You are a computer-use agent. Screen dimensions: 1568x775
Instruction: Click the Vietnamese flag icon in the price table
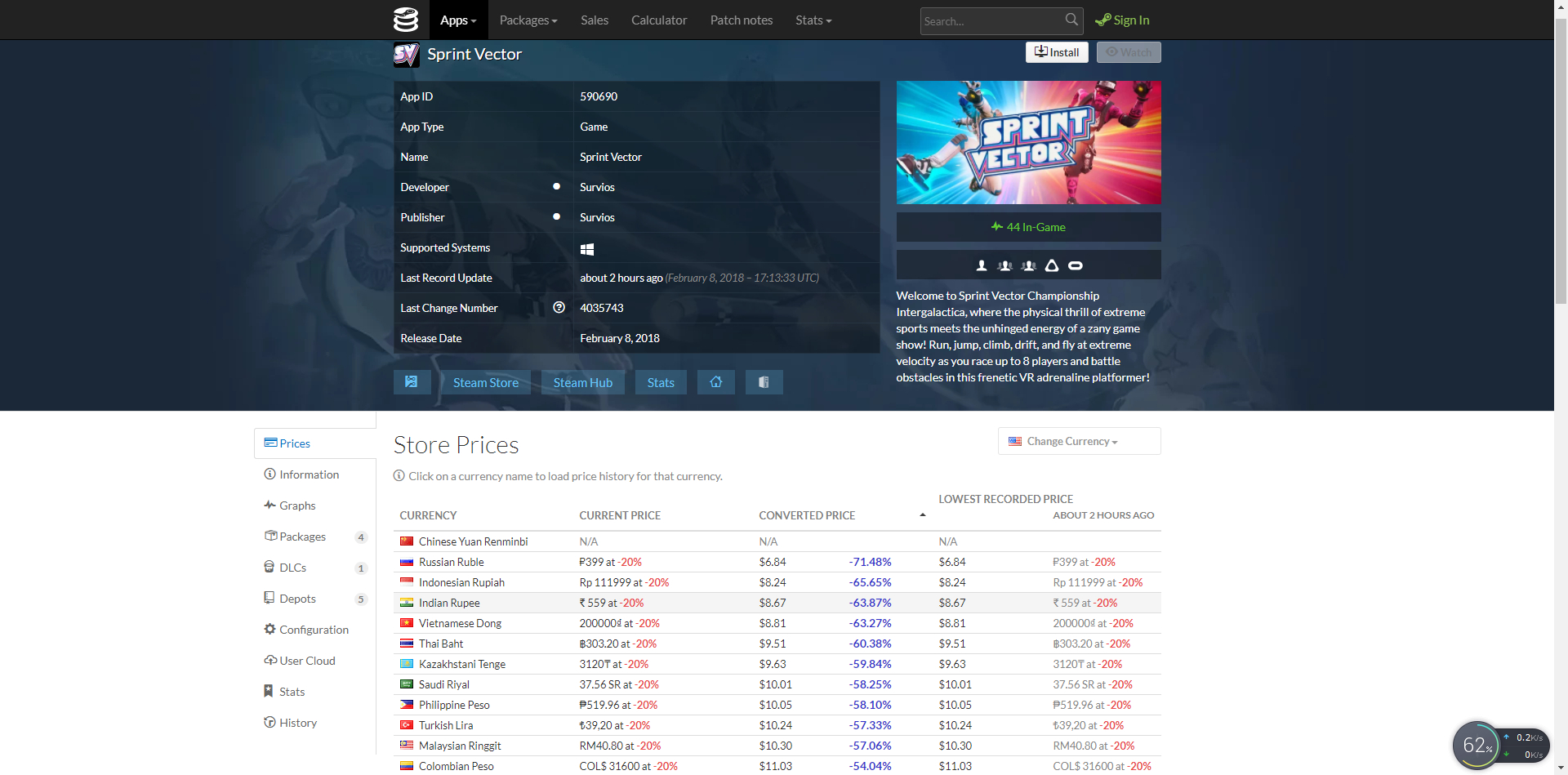pos(407,623)
